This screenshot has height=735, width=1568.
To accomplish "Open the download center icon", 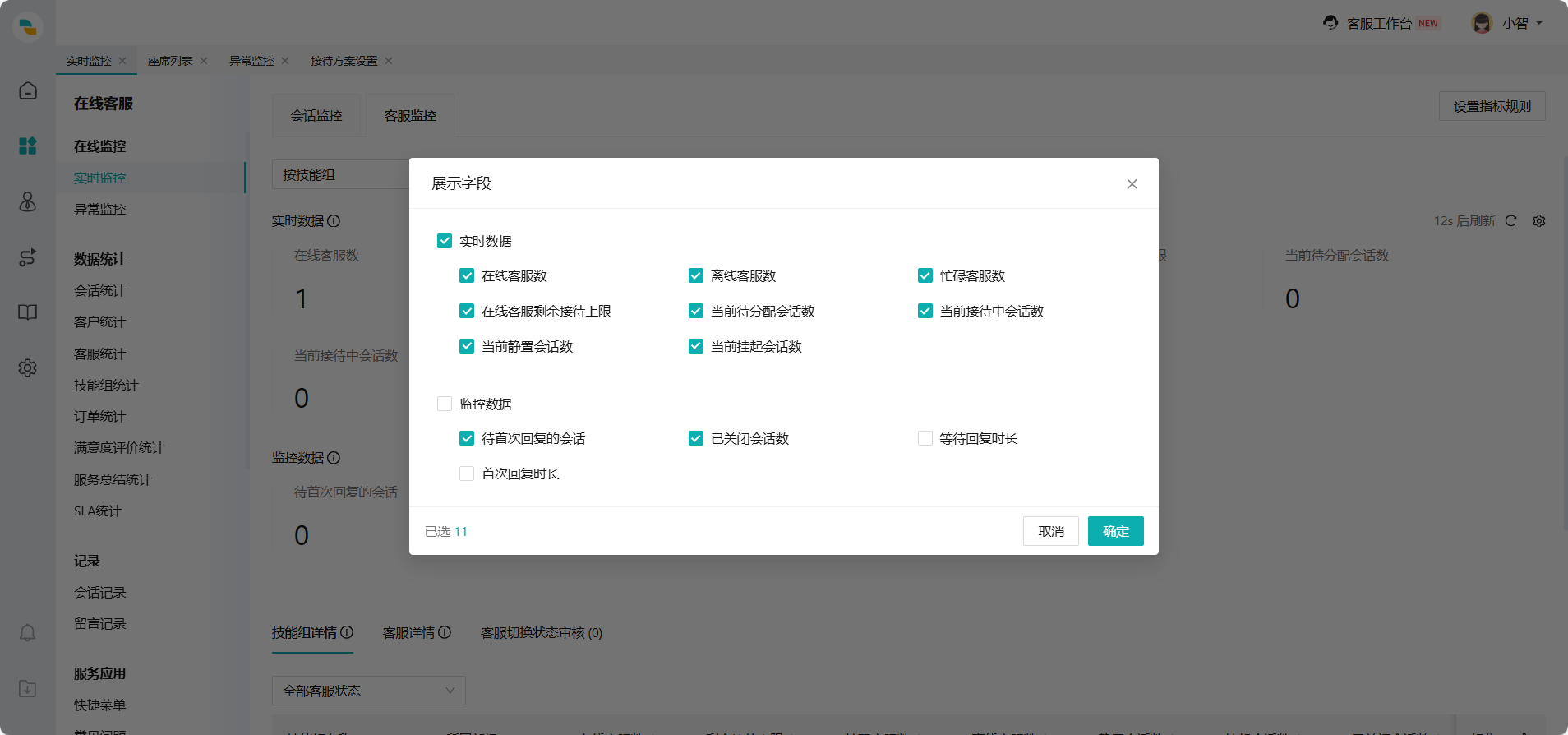I will coord(28,688).
